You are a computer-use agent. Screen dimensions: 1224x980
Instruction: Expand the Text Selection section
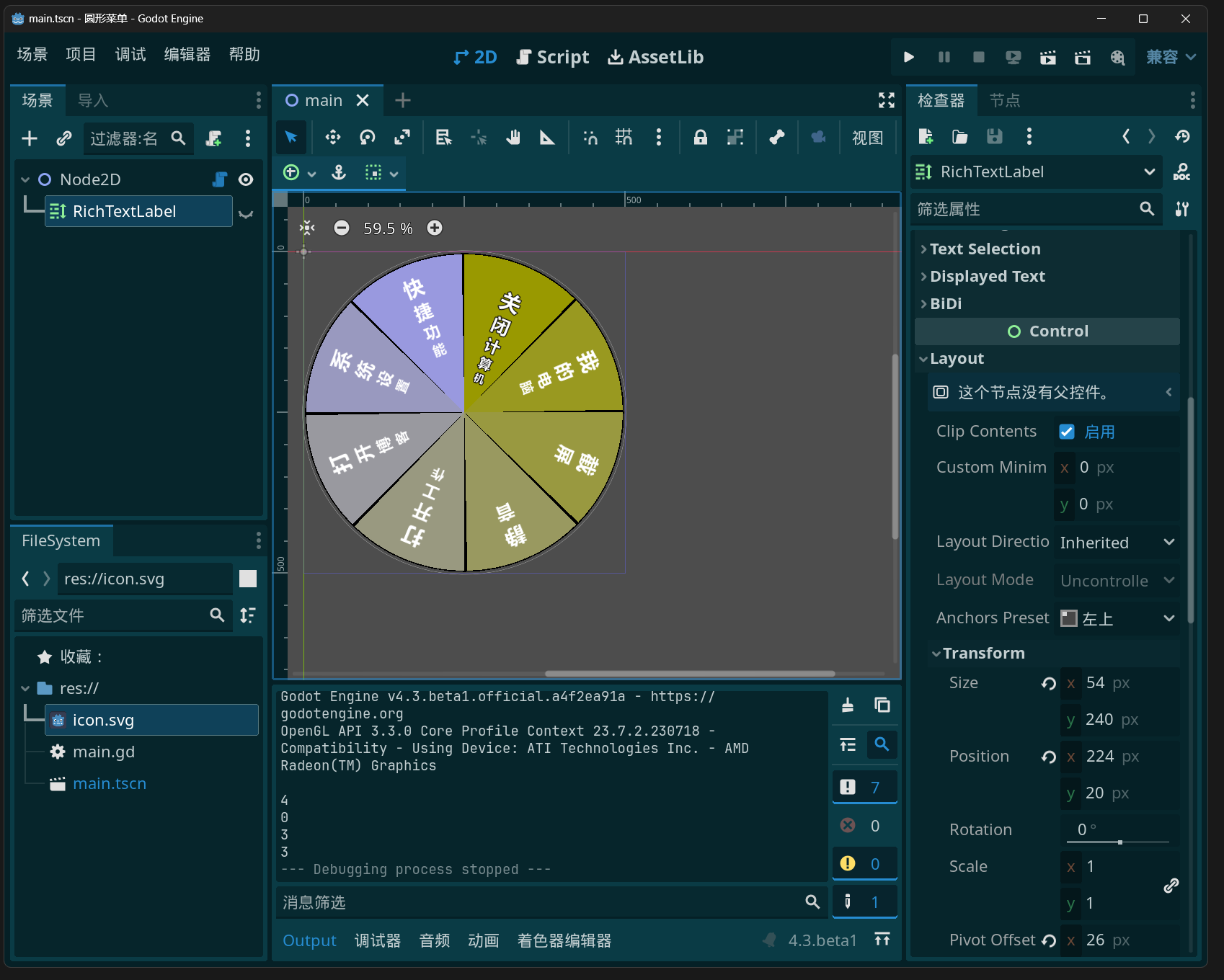[x=985, y=249]
